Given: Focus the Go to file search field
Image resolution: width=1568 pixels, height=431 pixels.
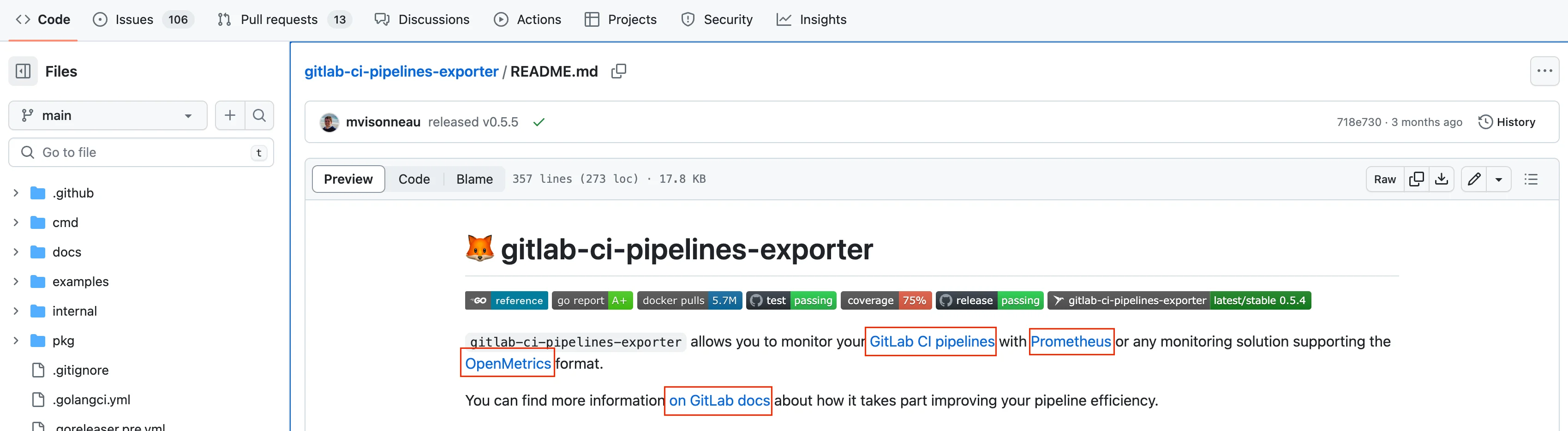Looking at the screenshot, I should coord(141,152).
